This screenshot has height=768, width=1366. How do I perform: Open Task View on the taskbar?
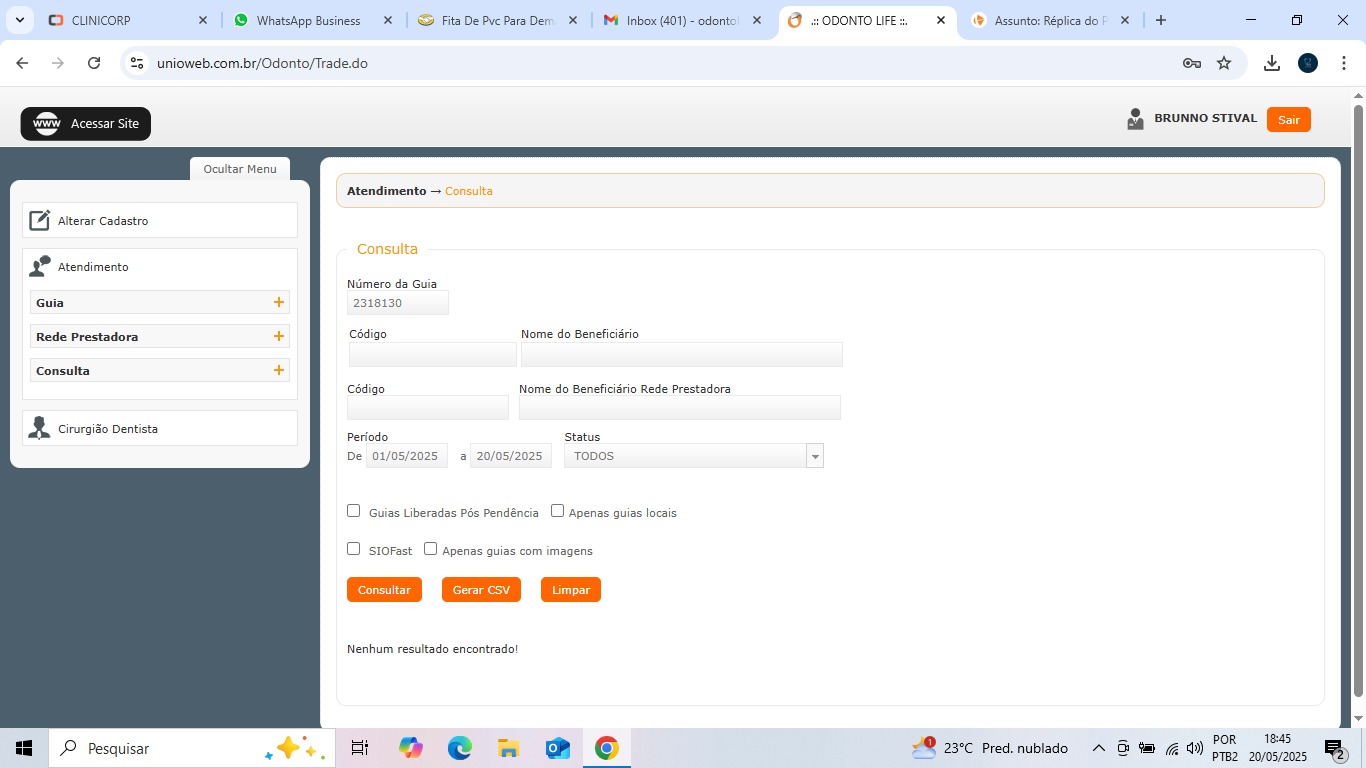pyautogui.click(x=360, y=748)
